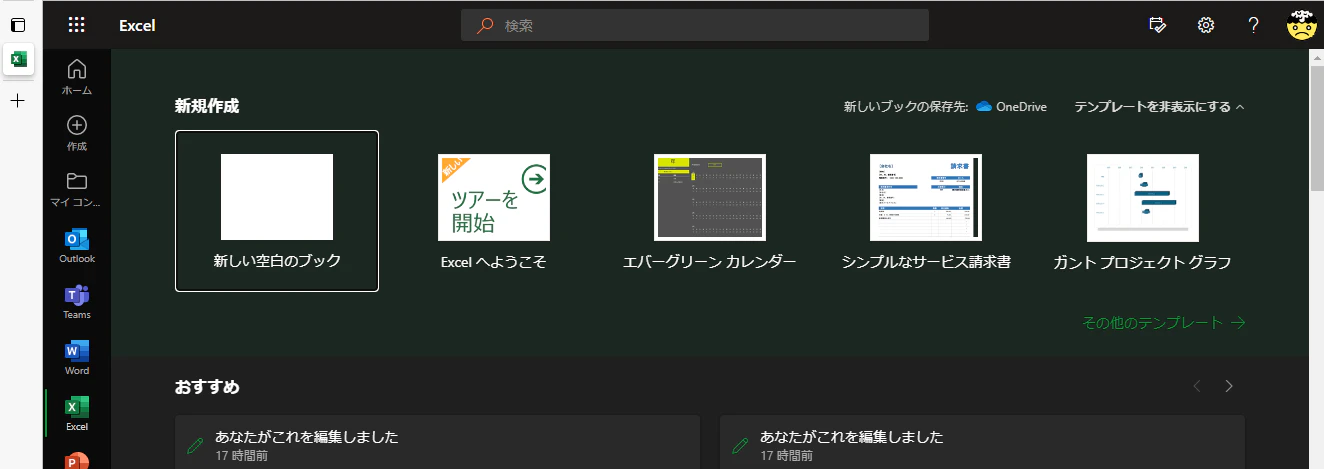1324x469 pixels.
Task: Select the Excel pinned browser tab
Action: click(17, 59)
